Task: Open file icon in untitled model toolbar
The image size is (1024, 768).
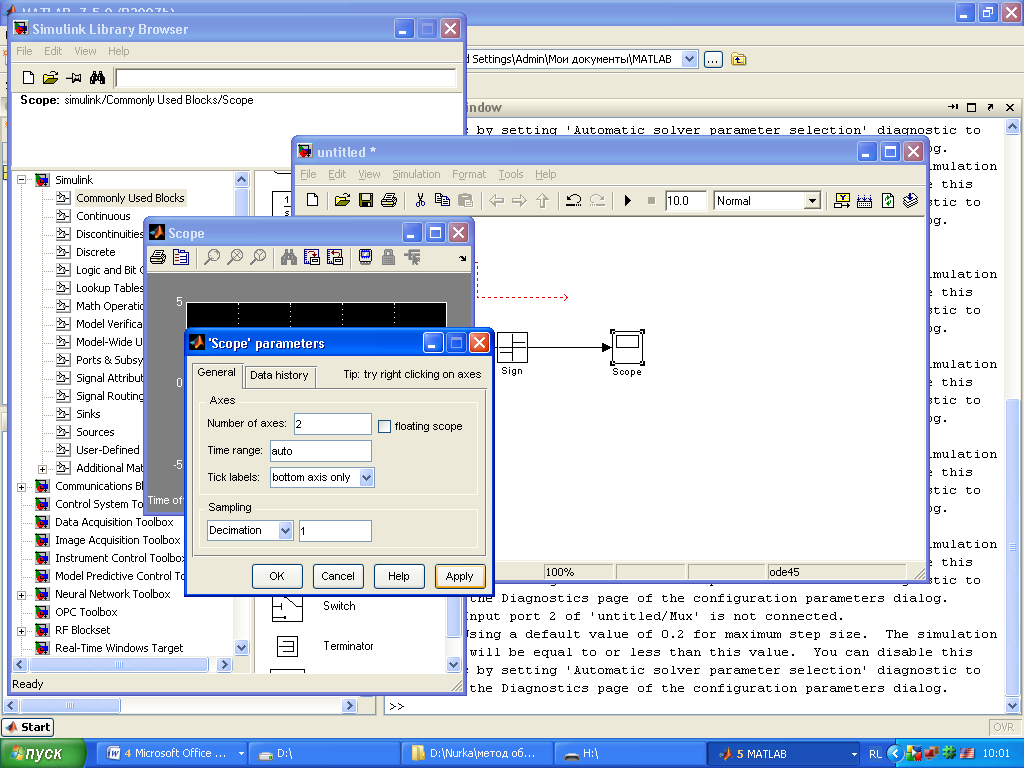Action: click(x=342, y=200)
